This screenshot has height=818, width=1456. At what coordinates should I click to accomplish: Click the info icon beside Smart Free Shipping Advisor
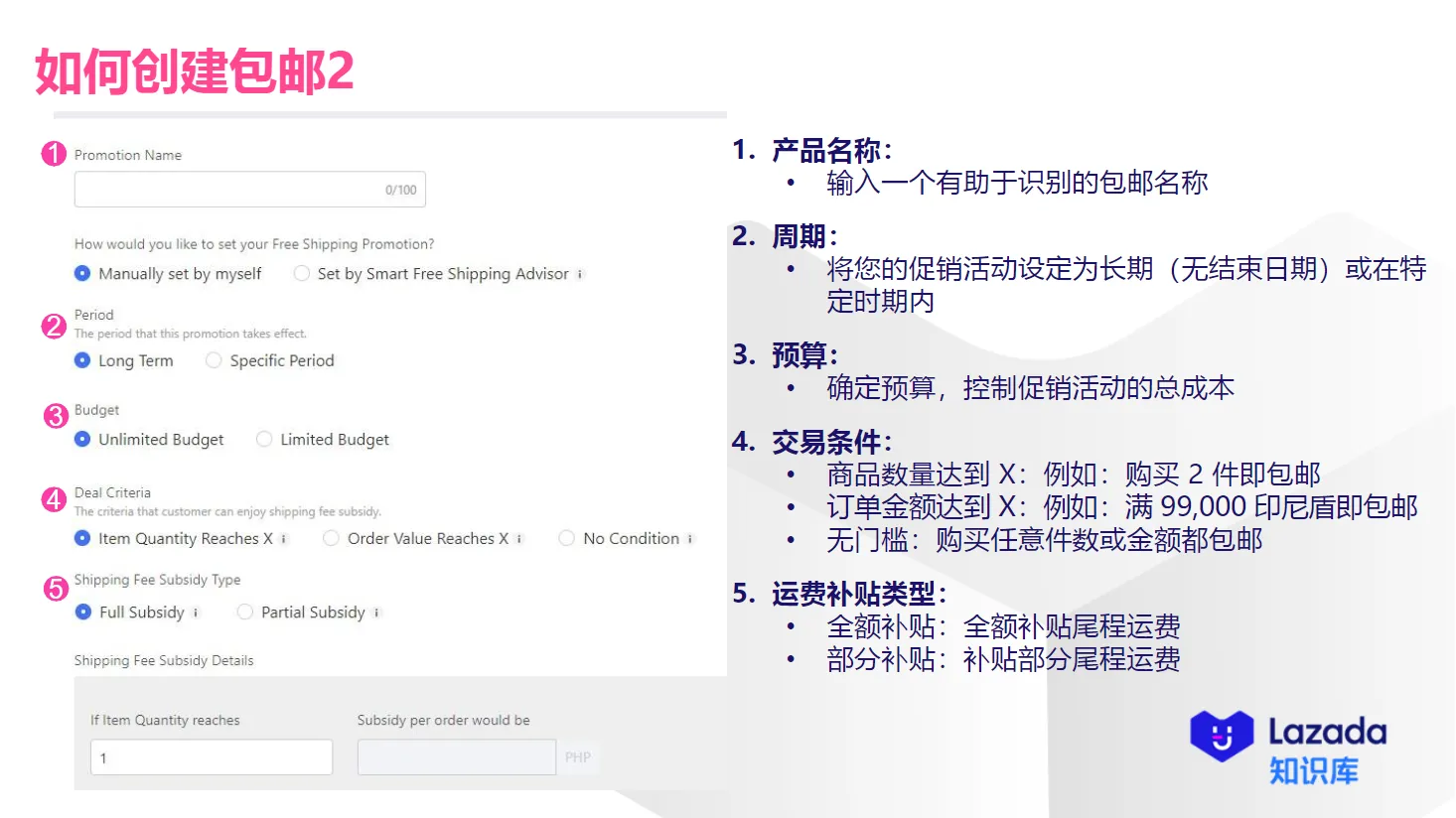pyautogui.click(x=581, y=274)
